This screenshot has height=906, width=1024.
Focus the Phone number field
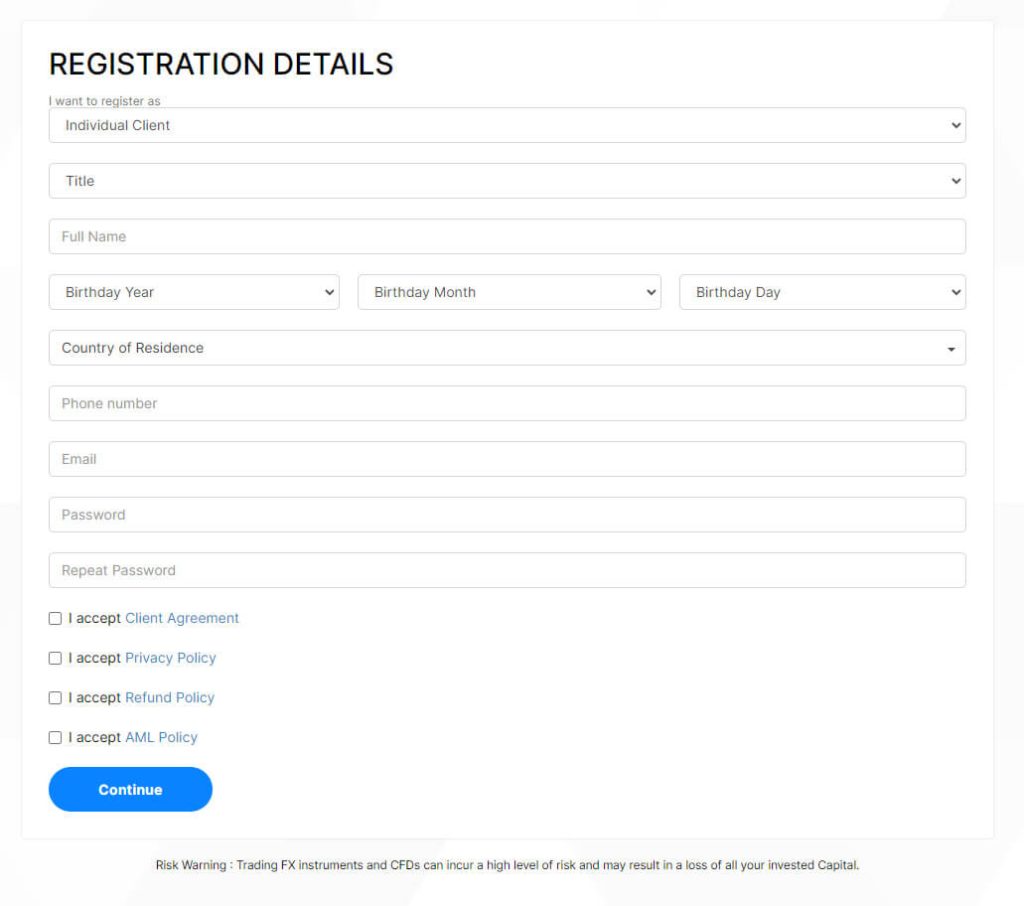[507, 403]
